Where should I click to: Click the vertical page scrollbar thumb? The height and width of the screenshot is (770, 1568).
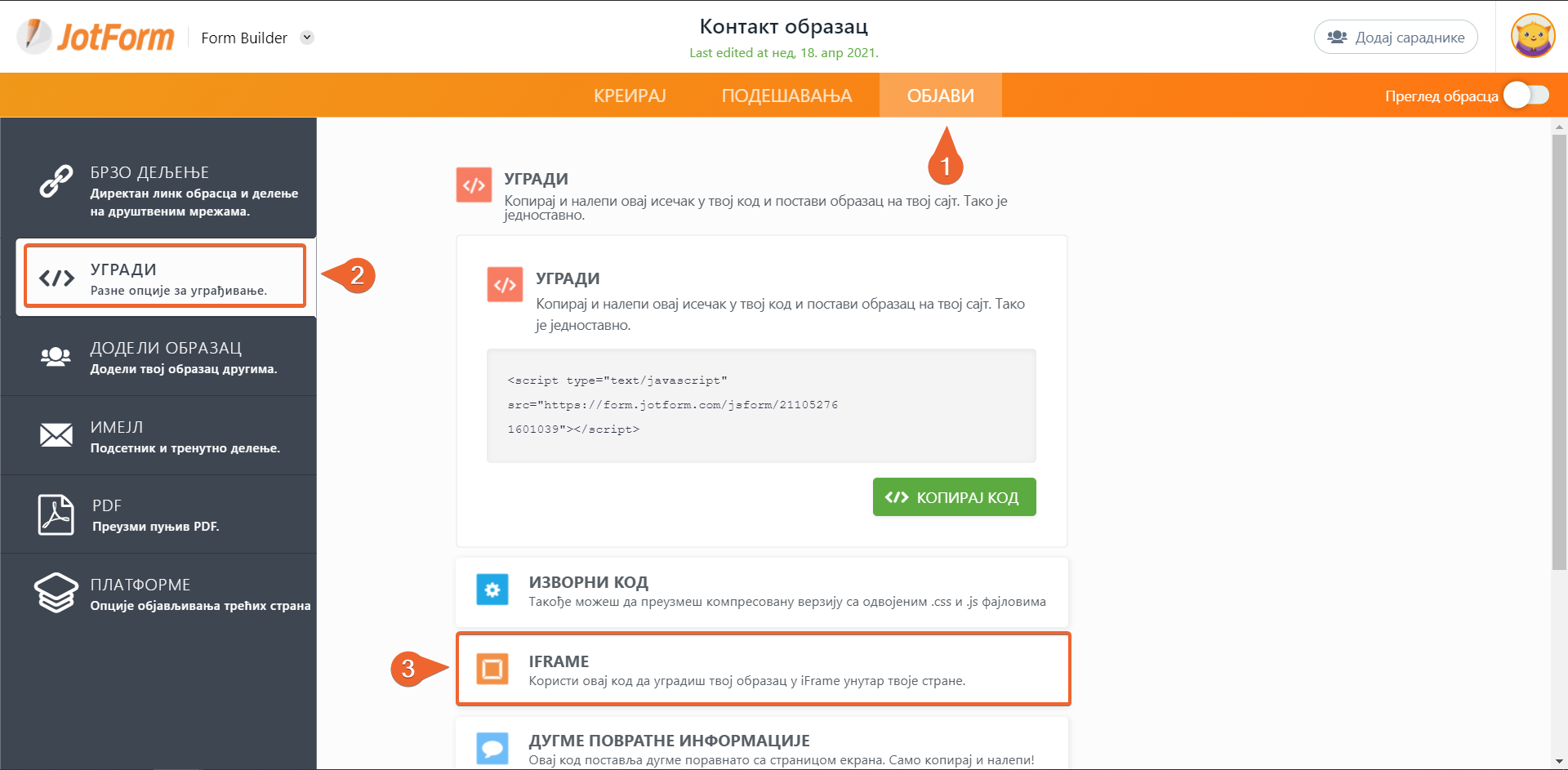coord(1559,351)
